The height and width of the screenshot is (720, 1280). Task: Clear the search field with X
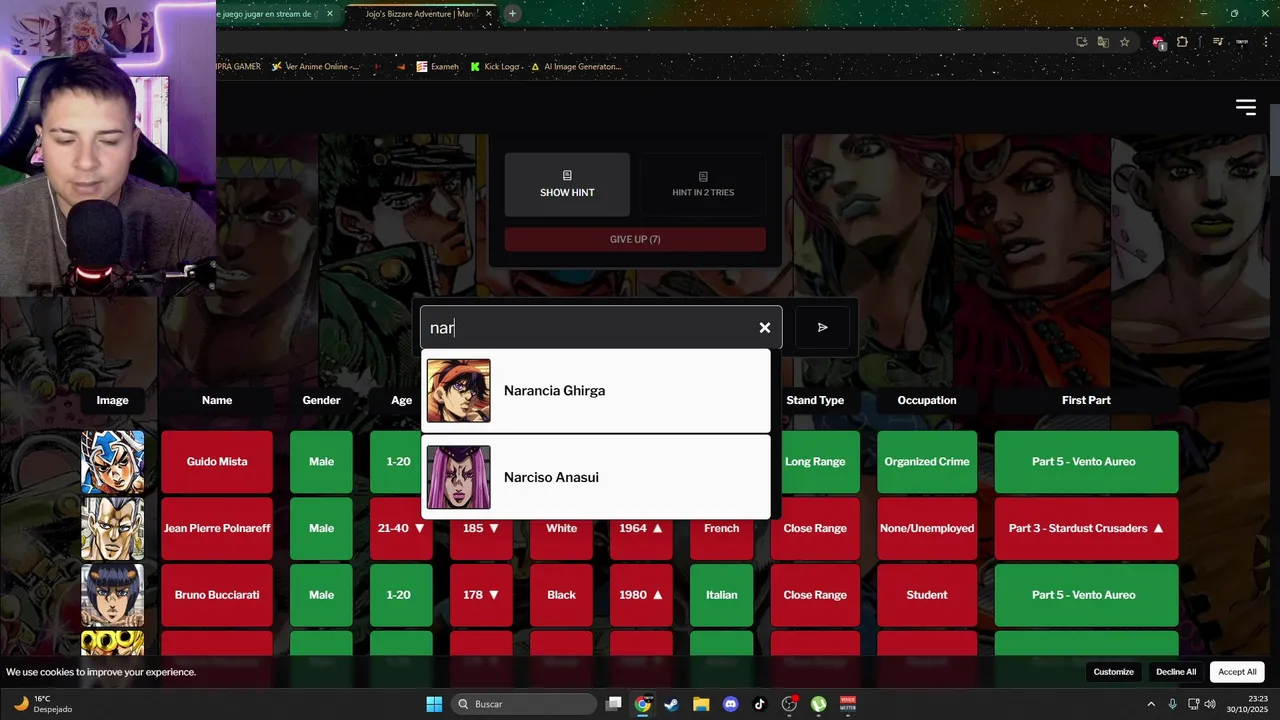(x=765, y=328)
